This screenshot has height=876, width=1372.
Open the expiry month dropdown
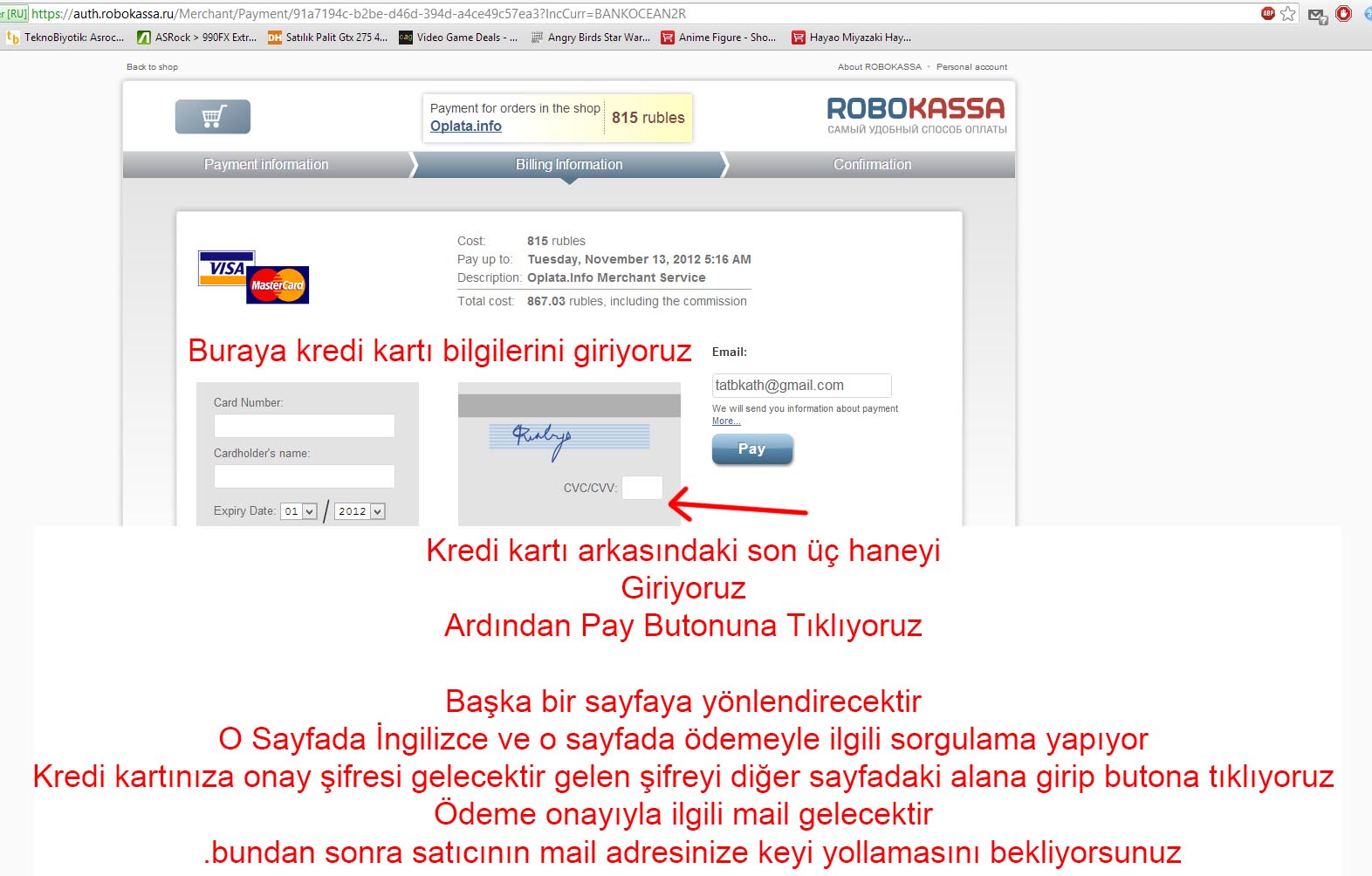coord(298,511)
